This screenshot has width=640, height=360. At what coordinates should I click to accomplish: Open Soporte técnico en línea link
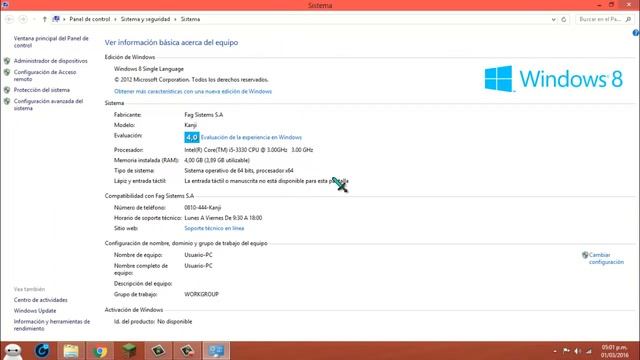[x=214, y=229]
